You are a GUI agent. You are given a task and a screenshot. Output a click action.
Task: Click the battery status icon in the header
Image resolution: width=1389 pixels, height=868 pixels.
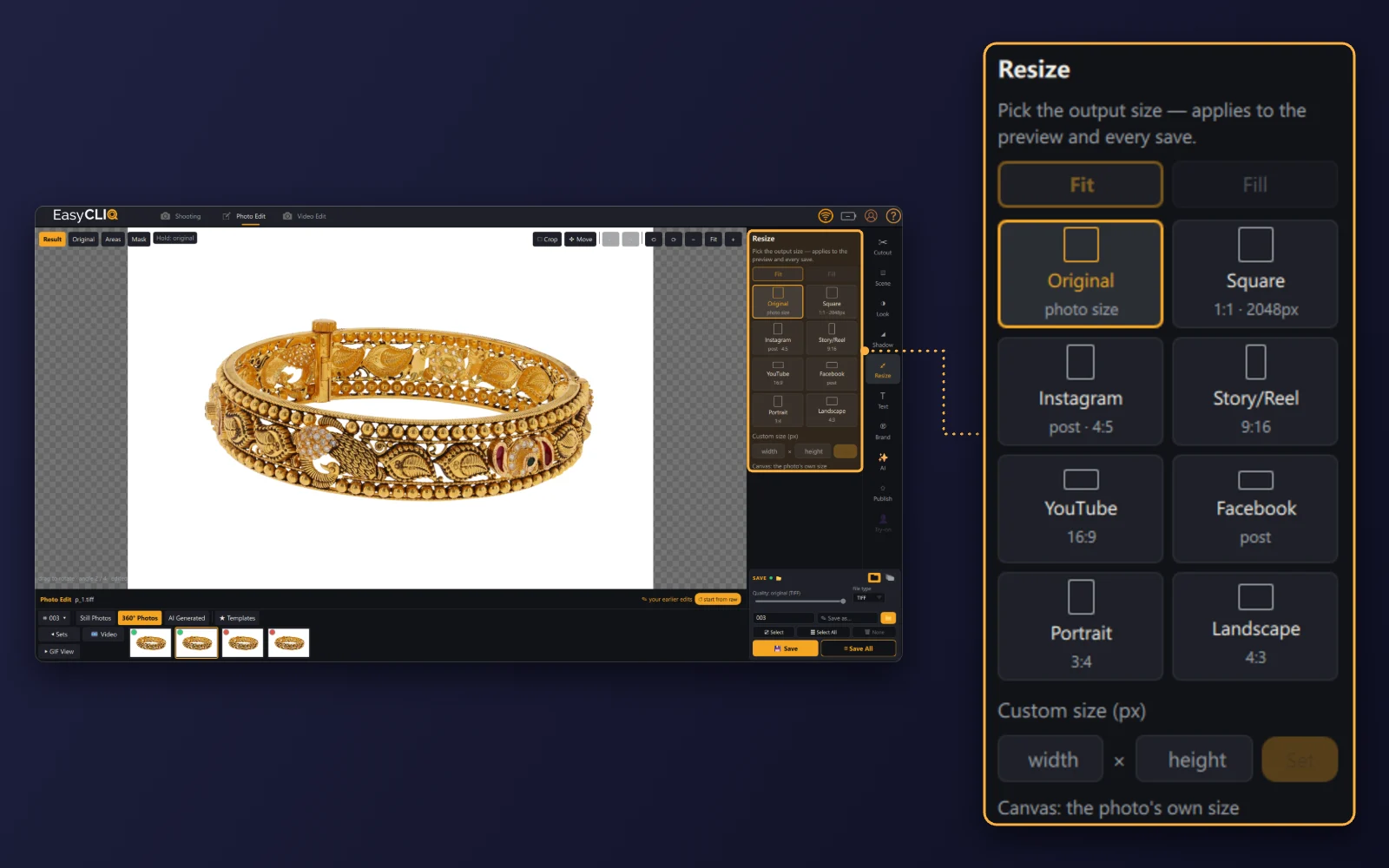[x=848, y=216]
